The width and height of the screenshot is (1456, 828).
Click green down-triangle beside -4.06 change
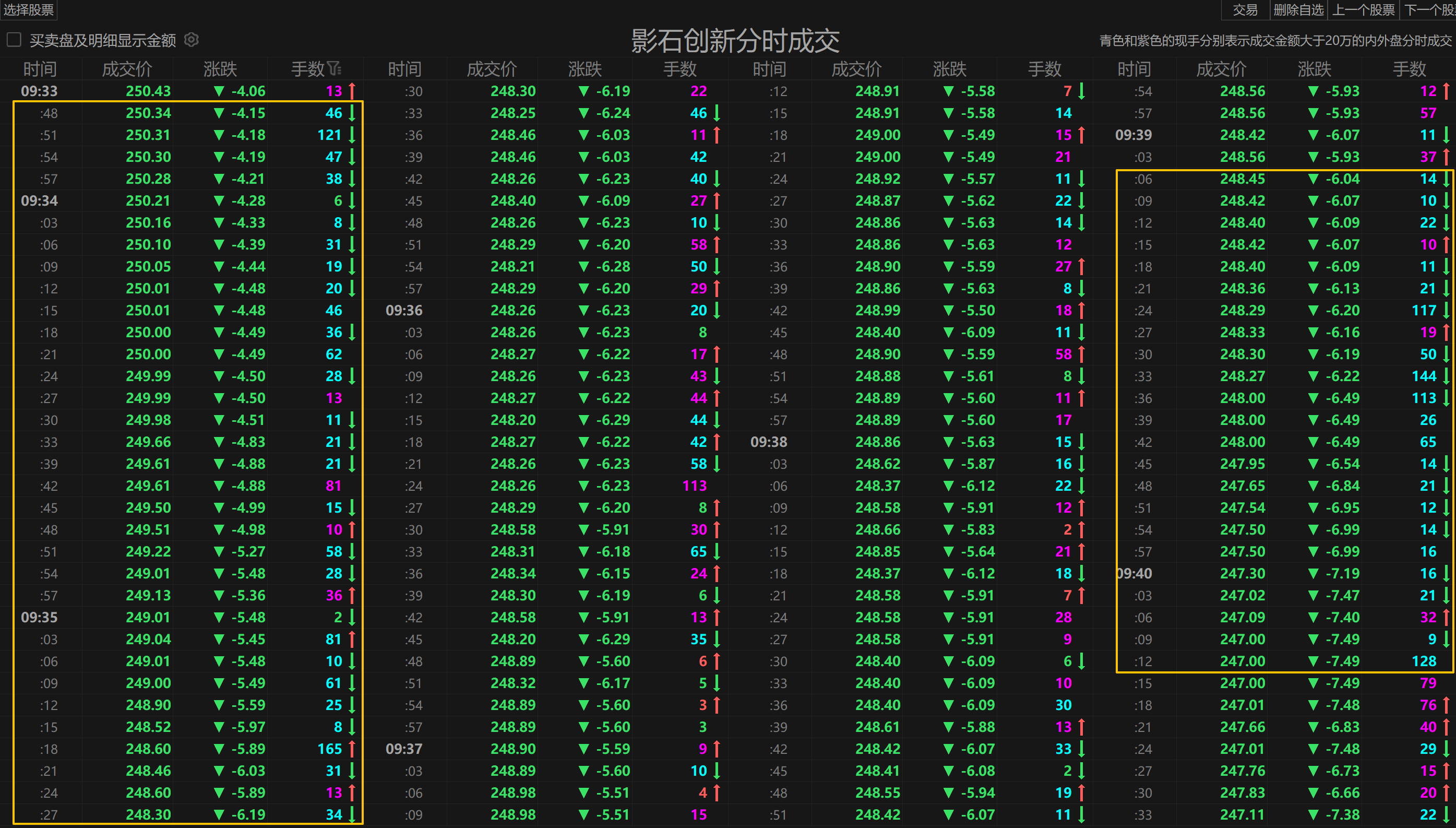pyautogui.click(x=219, y=91)
